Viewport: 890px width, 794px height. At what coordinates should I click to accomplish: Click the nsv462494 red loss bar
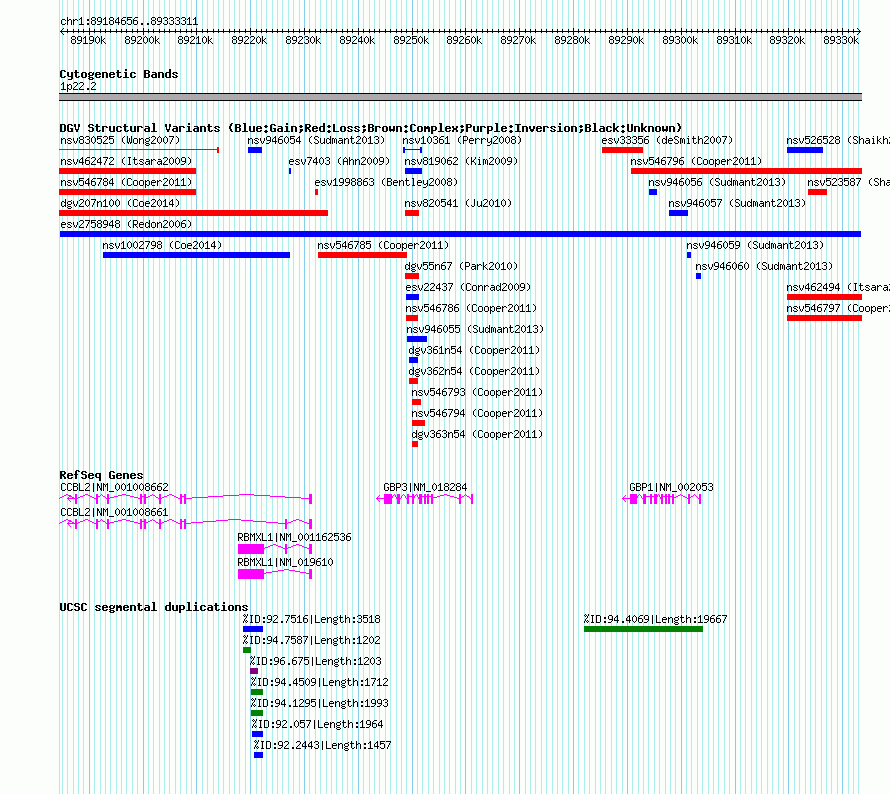(x=824, y=297)
